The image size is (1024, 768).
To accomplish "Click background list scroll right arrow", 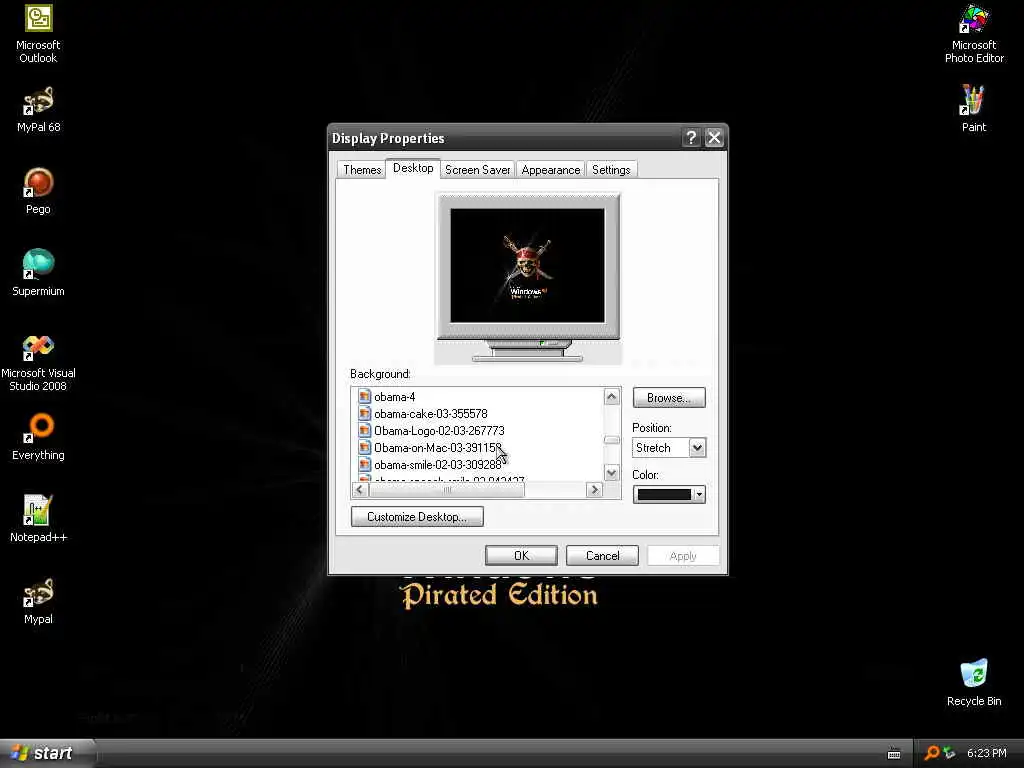I will (x=594, y=489).
